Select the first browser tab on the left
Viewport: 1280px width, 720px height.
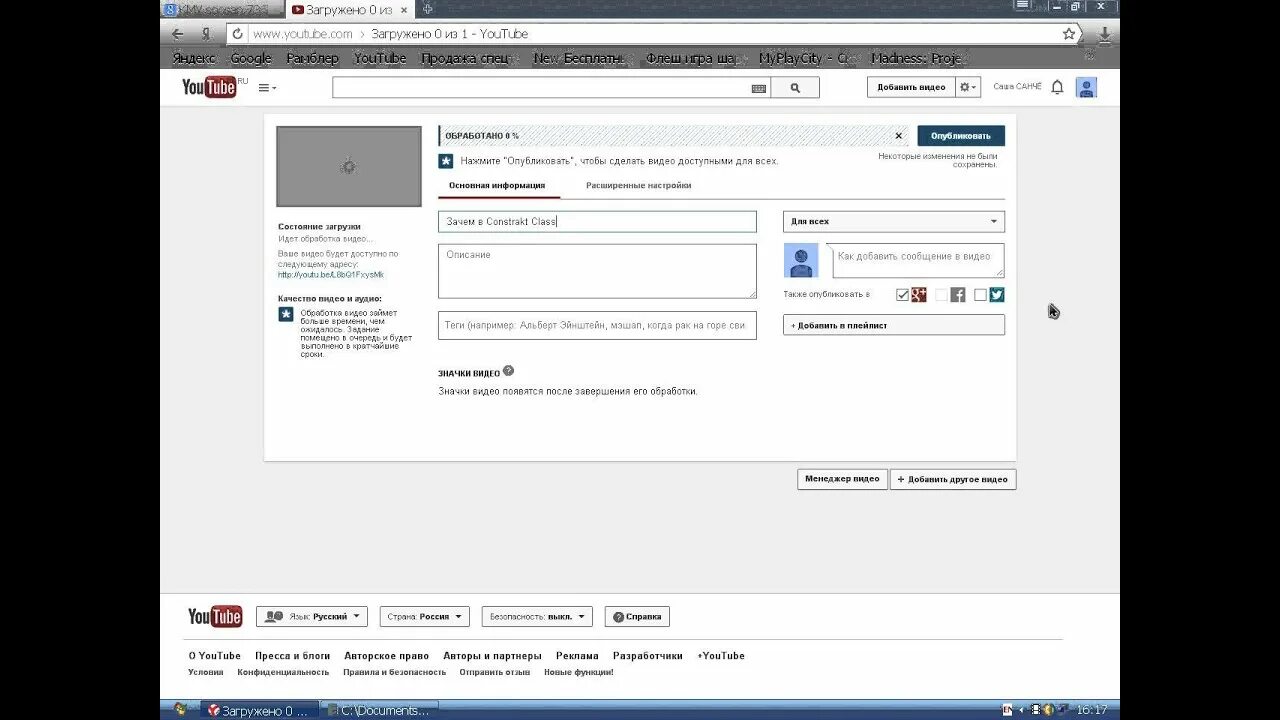point(222,9)
